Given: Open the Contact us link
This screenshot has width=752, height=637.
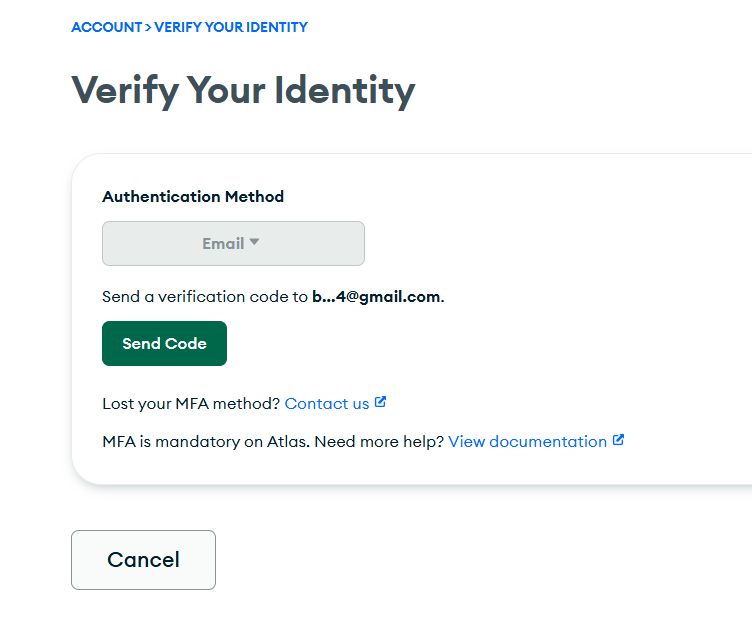Looking at the screenshot, I should pos(327,404).
